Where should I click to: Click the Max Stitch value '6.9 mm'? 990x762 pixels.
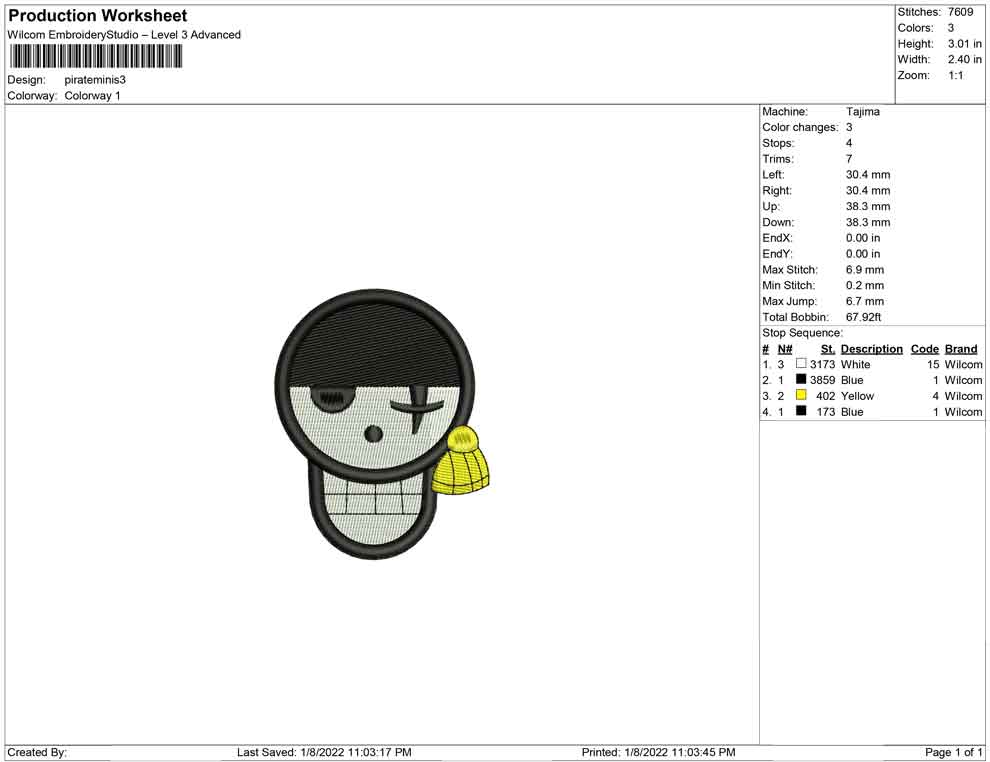click(865, 270)
